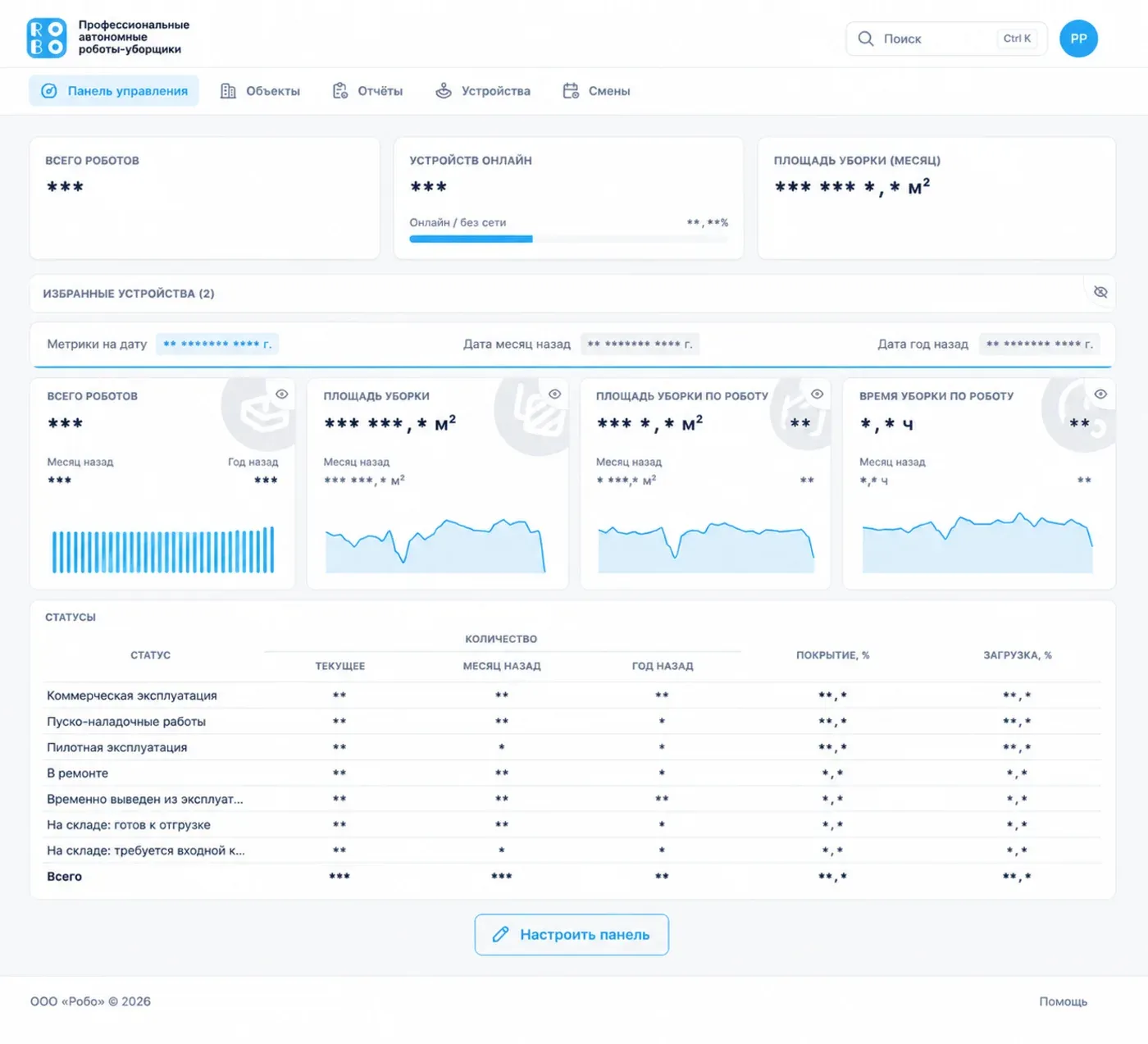Open the Помощь link in the footer
Viewport: 1148px width, 1044px height.
point(1063,1001)
